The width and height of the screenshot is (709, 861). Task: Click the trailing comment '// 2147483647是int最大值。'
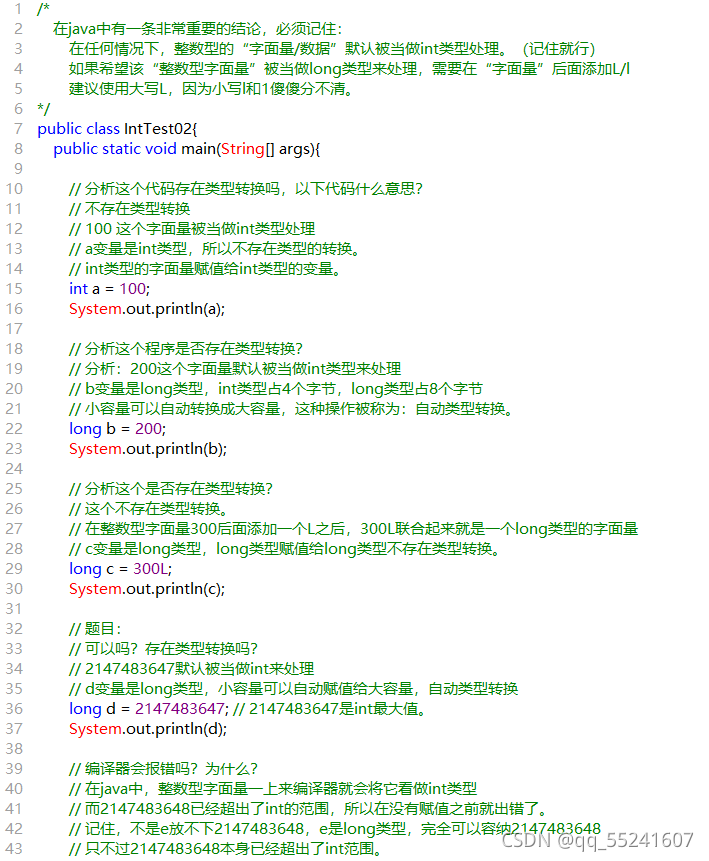pyautogui.click(x=330, y=709)
